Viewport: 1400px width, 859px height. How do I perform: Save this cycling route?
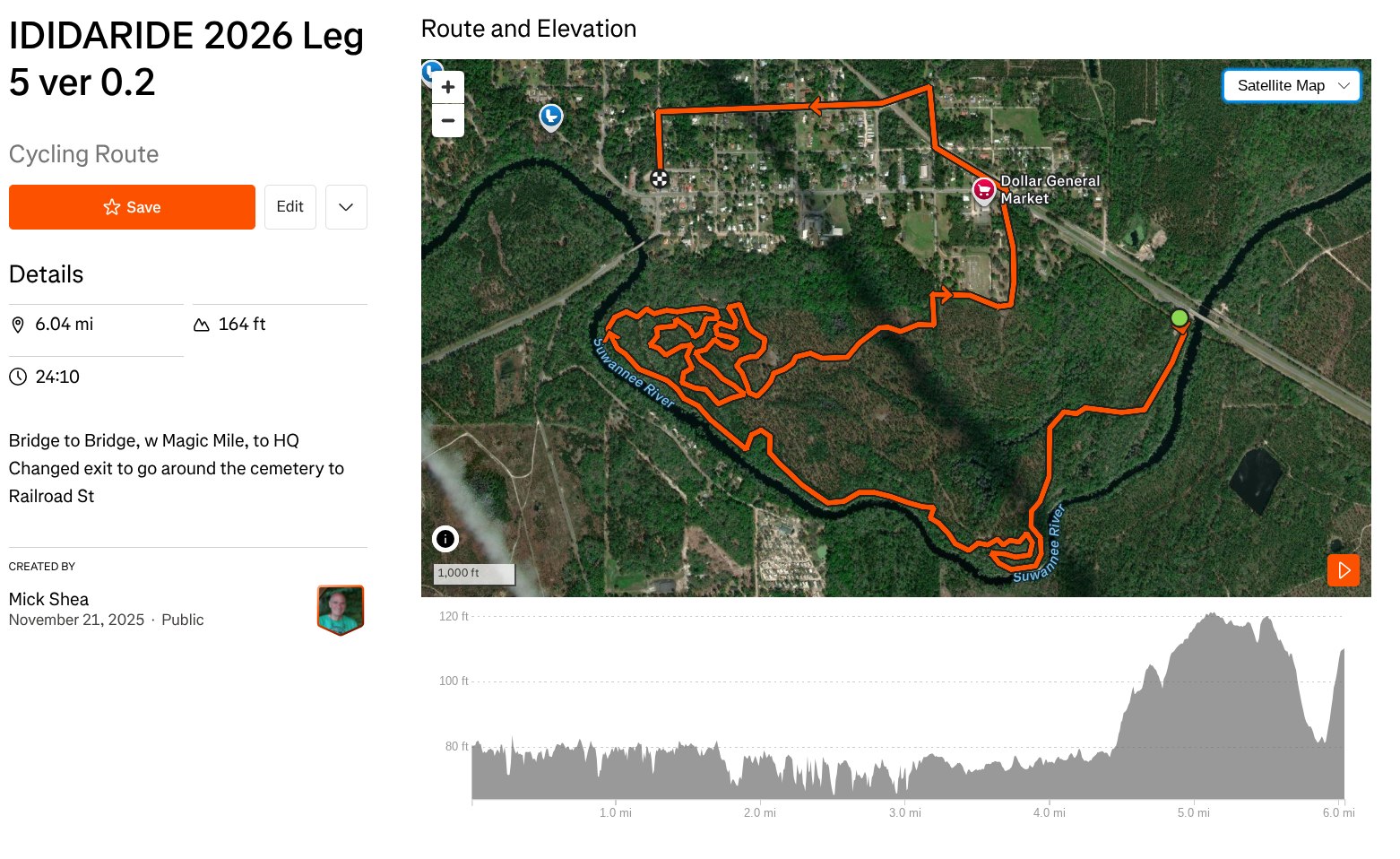point(132,207)
